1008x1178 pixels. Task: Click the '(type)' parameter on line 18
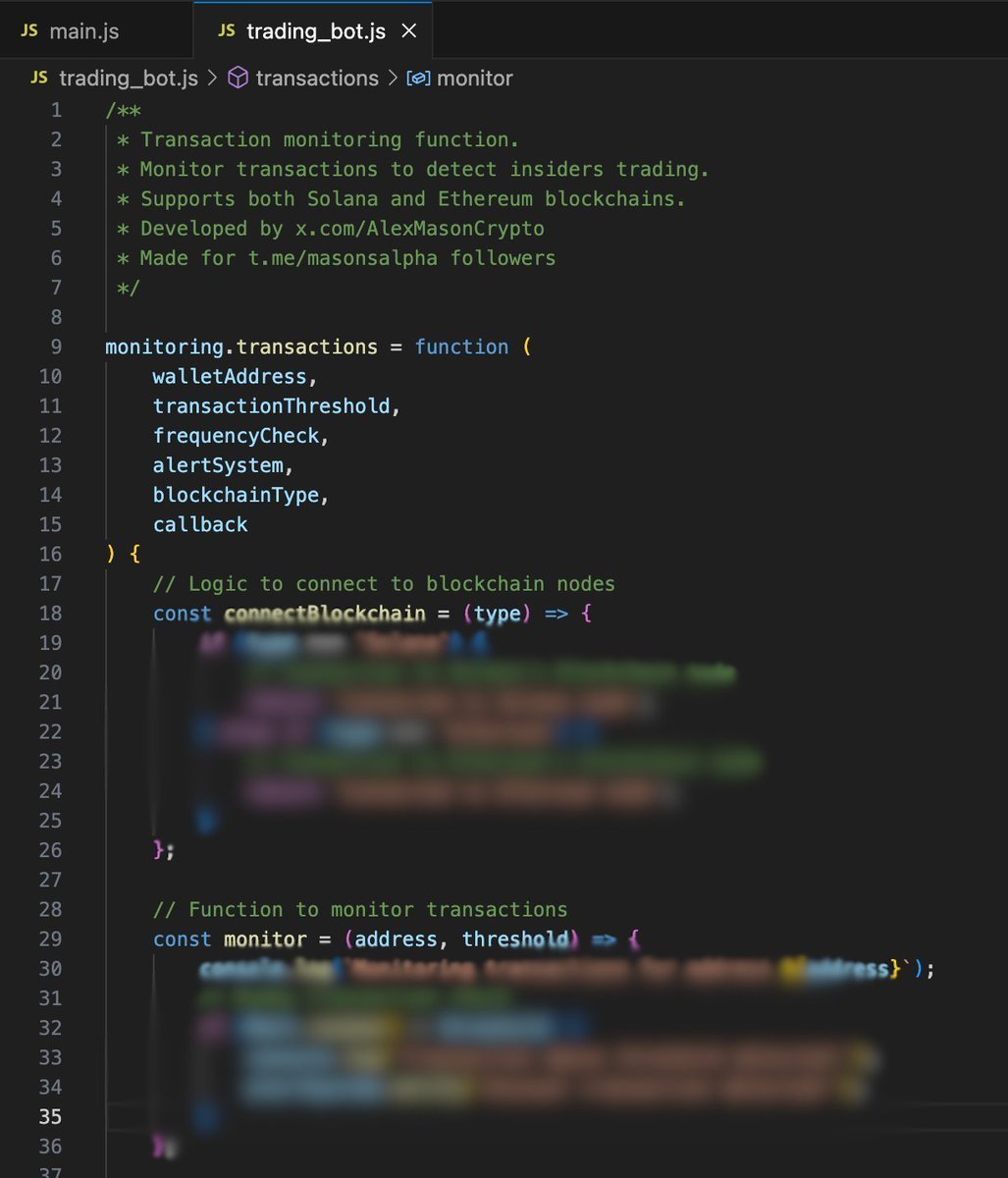point(498,614)
